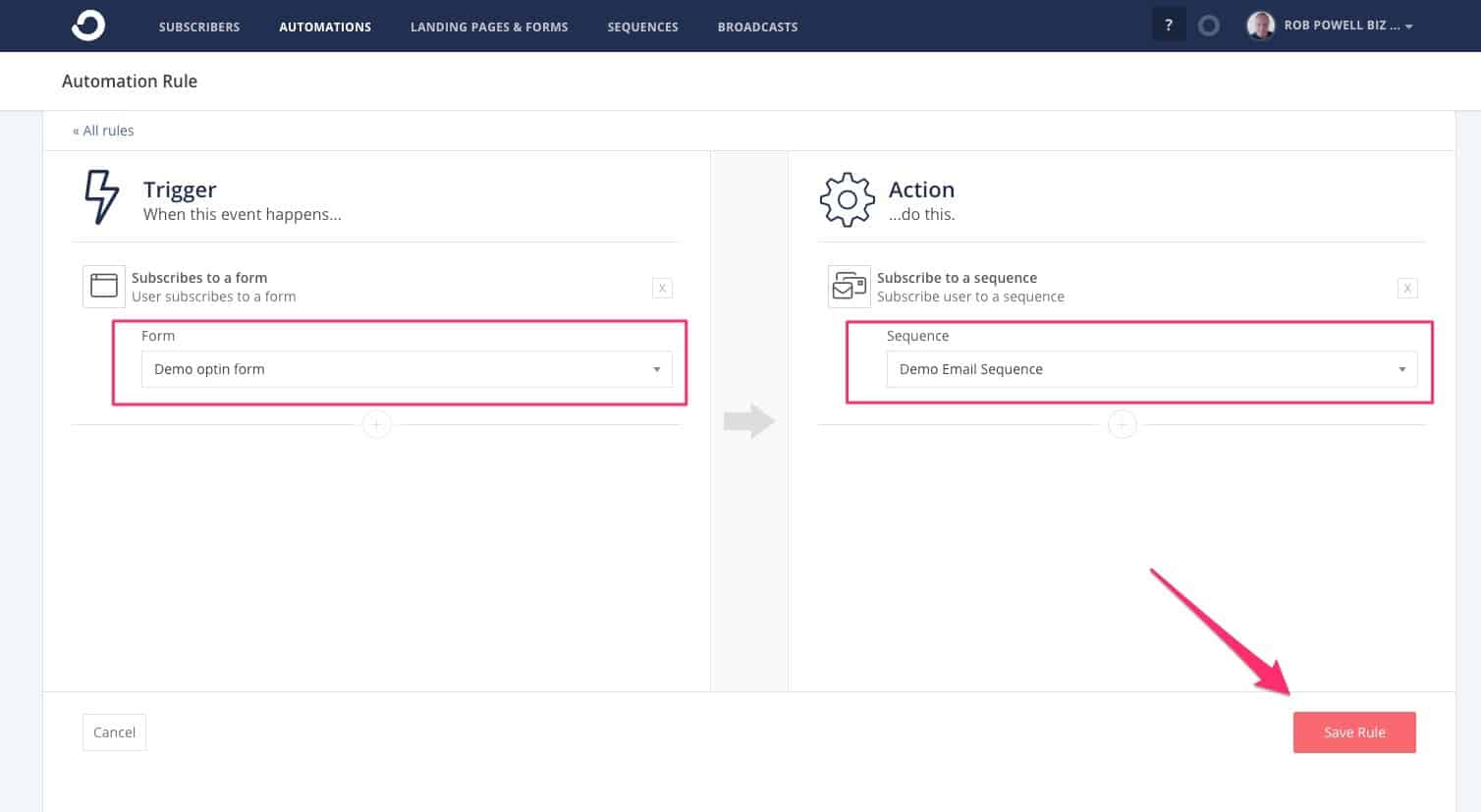Open the help question mark icon
The height and width of the screenshot is (812, 1481).
point(1169,26)
